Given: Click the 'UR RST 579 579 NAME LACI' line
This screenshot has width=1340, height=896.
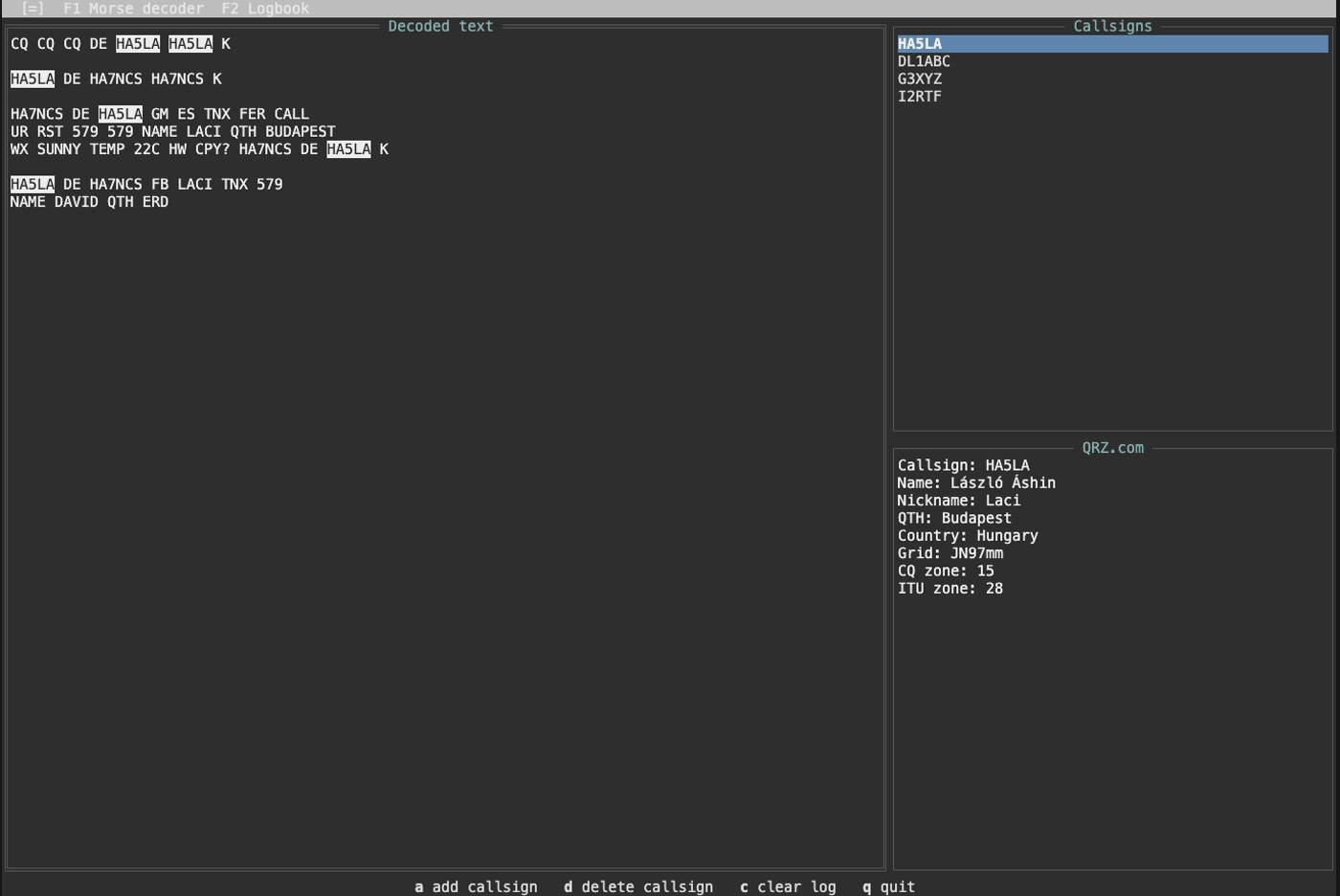Looking at the screenshot, I should pos(173,131).
